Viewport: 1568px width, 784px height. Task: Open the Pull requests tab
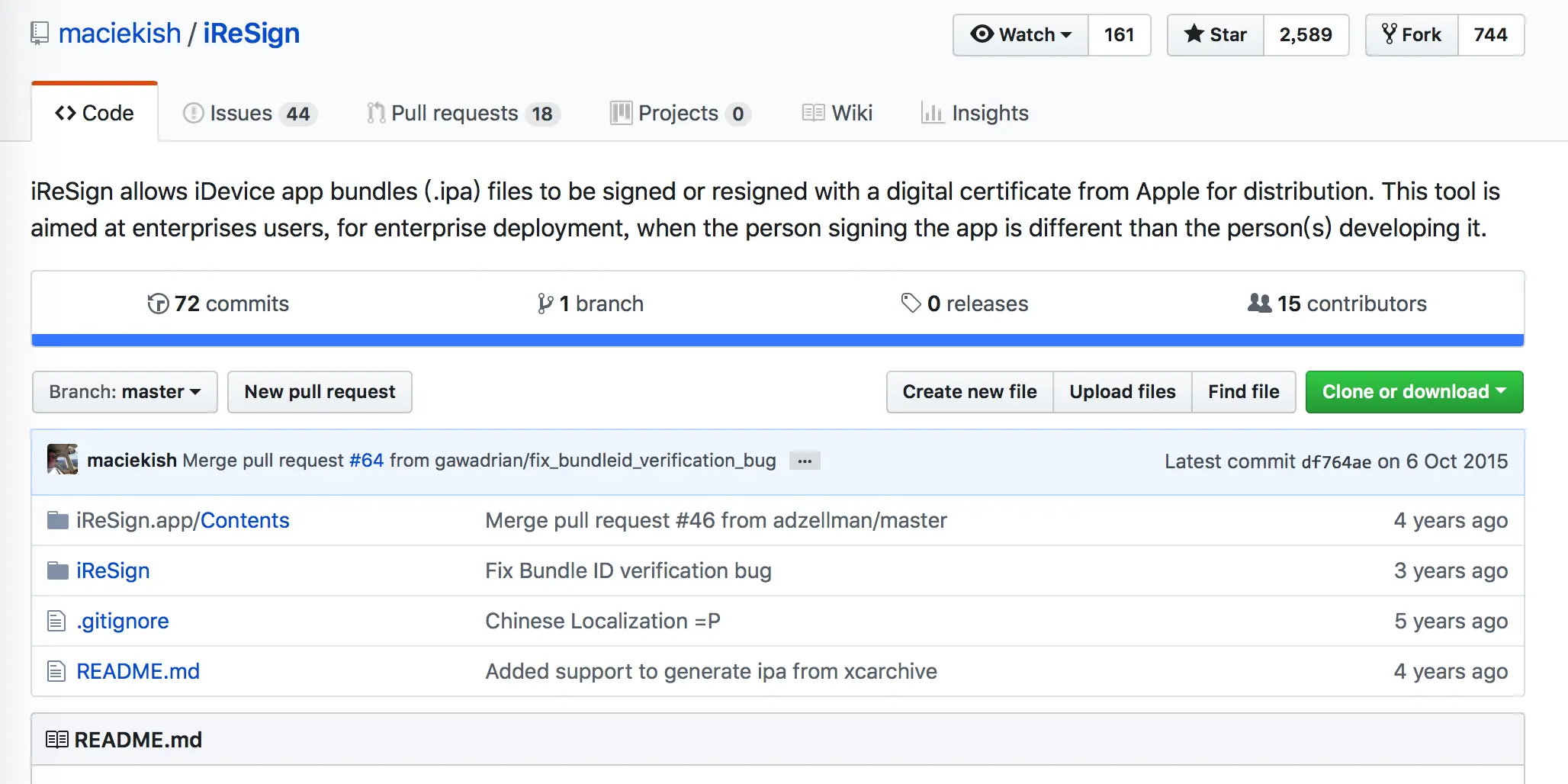click(463, 114)
